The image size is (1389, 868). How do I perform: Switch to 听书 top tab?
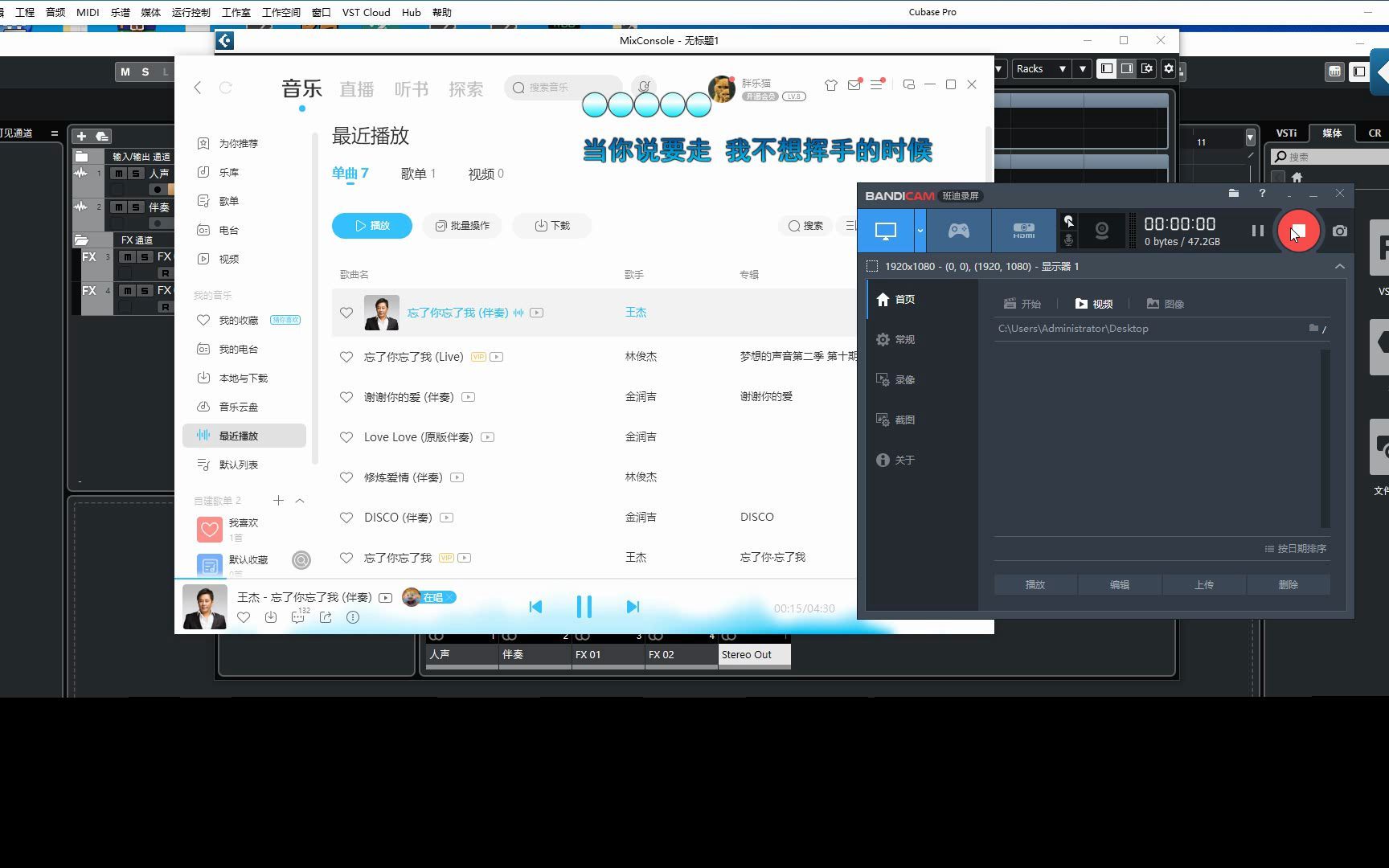point(411,88)
